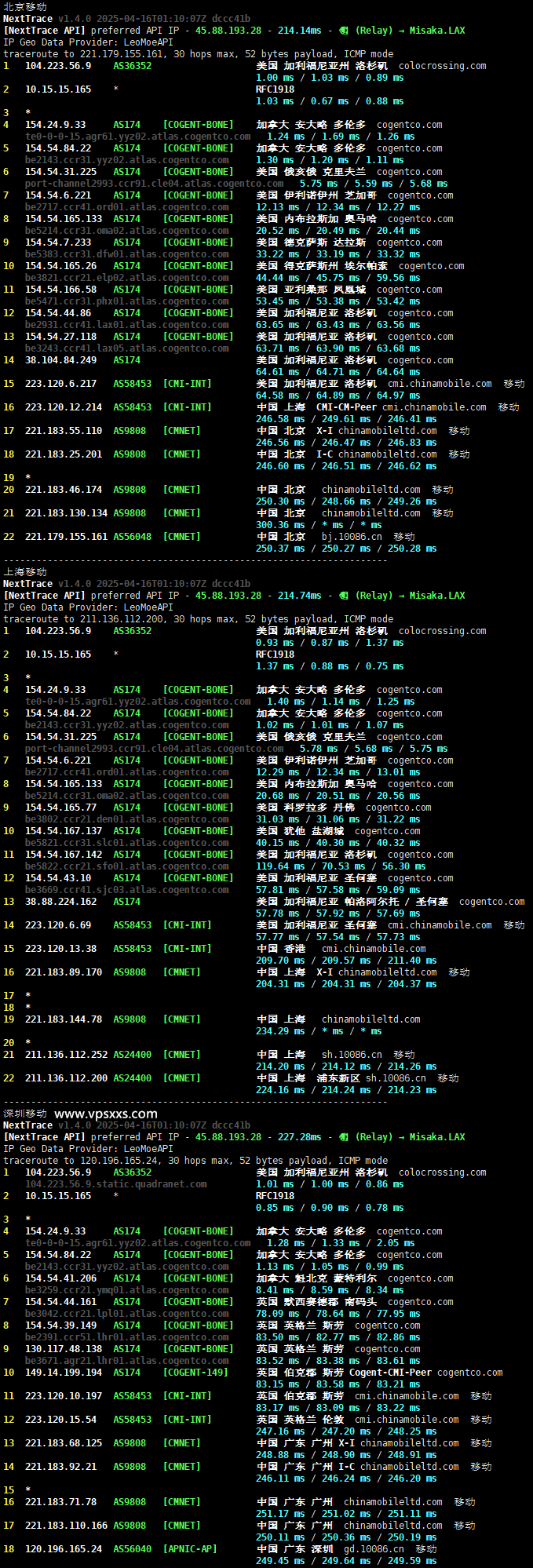Image resolution: width=533 pixels, height=1568 pixels.
Task: Click the CMI-CM-Peer label
Action: pos(346,407)
